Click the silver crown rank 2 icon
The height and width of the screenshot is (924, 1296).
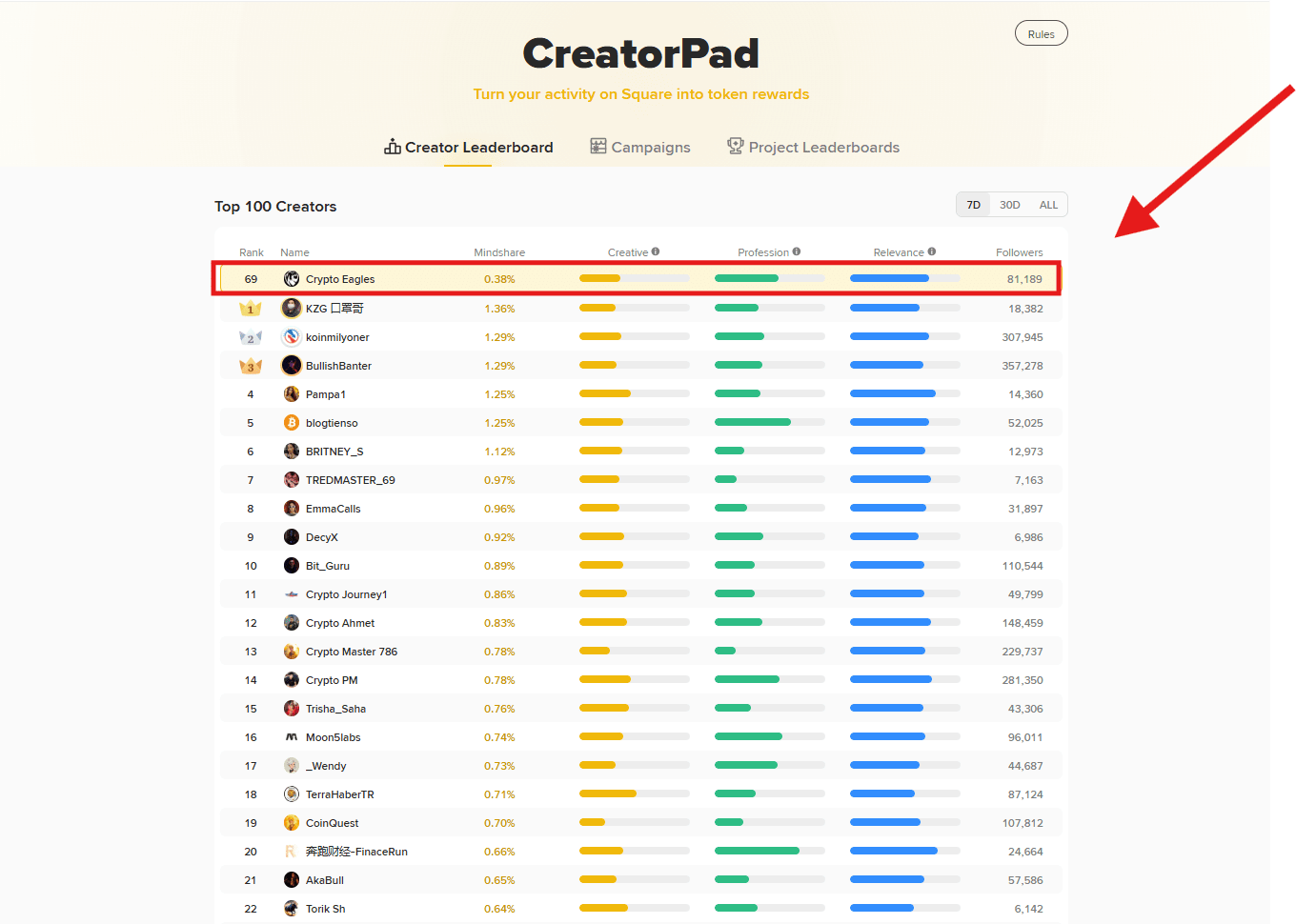pyautogui.click(x=251, y=337)
